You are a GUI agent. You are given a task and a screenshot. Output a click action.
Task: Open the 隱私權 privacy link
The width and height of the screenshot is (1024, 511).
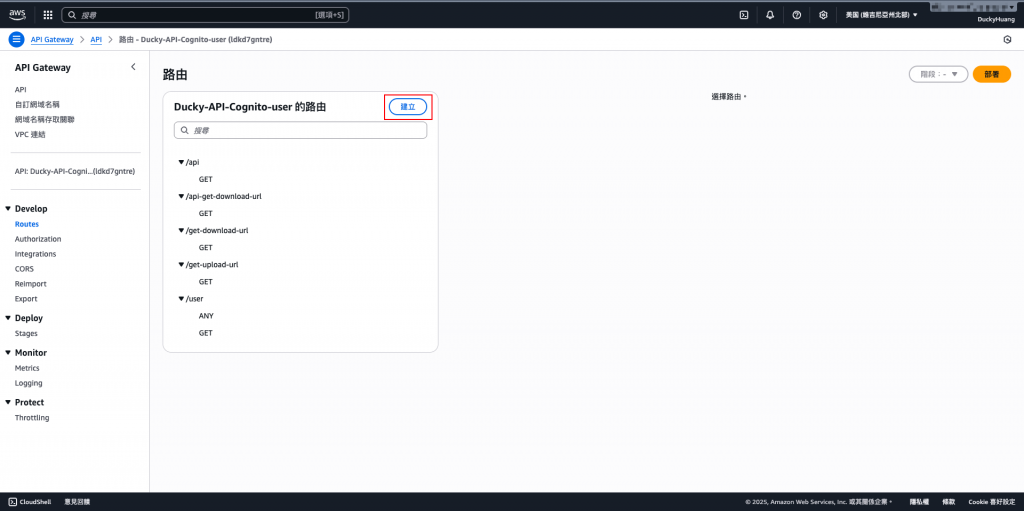tap(920, 502)
